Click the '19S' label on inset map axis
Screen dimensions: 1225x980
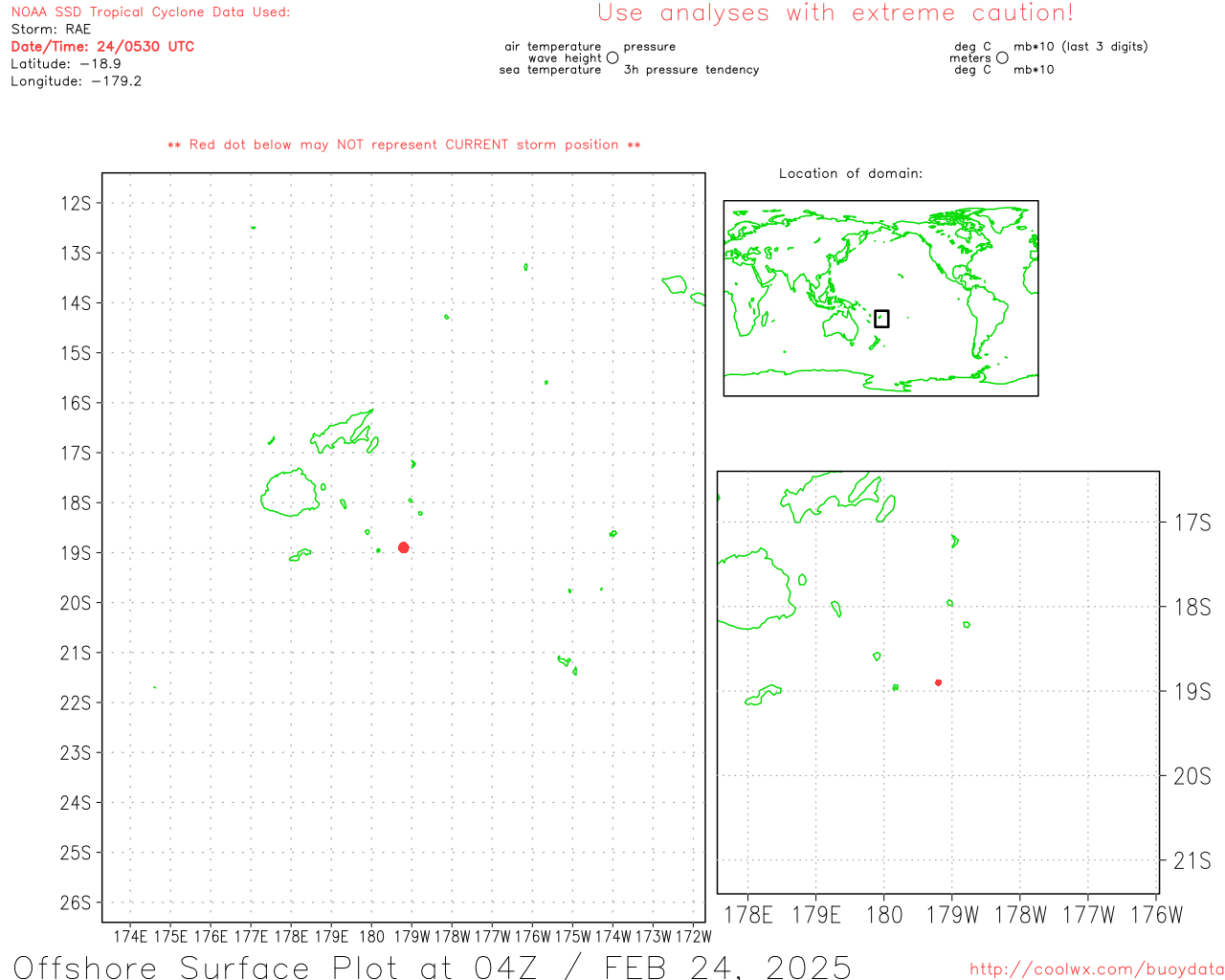(1192, 691)
